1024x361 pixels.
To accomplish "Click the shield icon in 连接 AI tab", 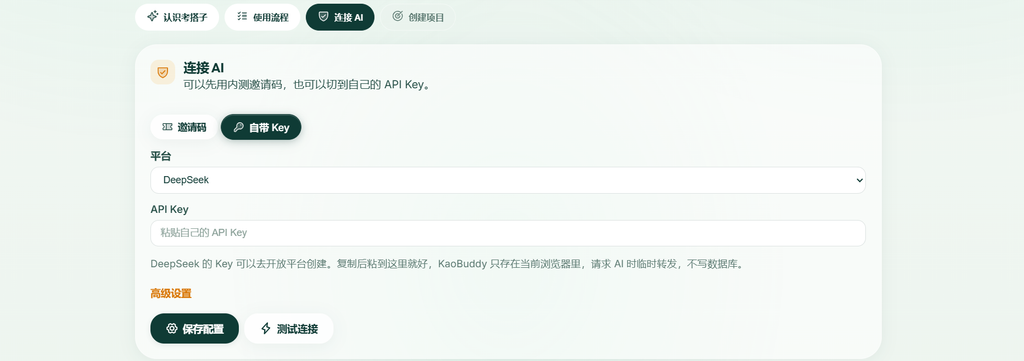I will (323, 16).
